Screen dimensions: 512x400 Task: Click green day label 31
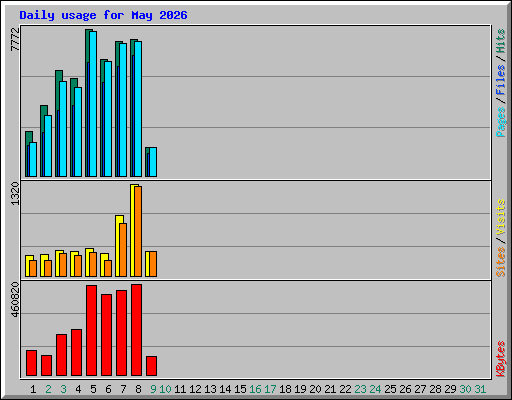[x=480, y=389]
